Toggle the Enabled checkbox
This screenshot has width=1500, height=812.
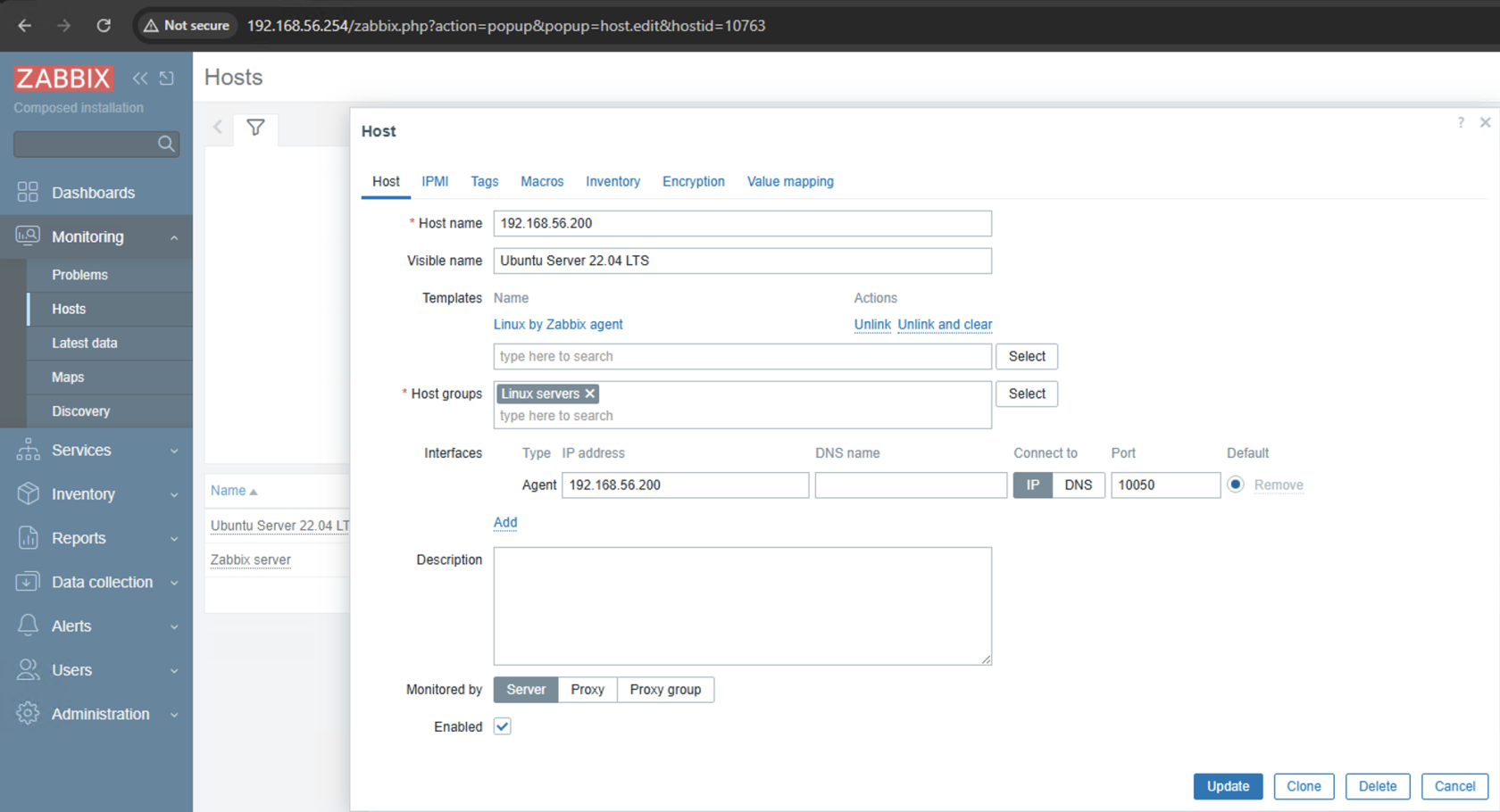(x=503, y=726)
